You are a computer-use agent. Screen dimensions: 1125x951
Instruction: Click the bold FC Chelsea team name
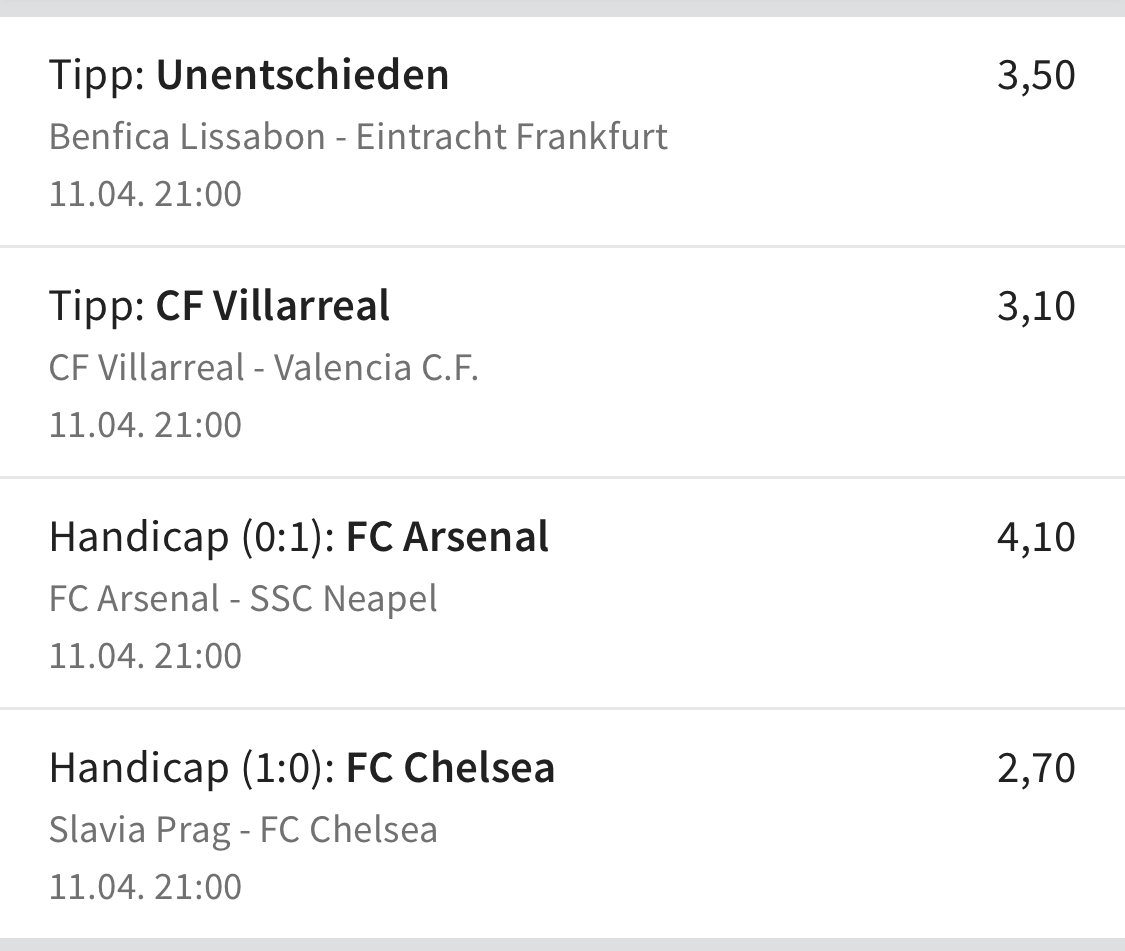(x=451, y=768)
